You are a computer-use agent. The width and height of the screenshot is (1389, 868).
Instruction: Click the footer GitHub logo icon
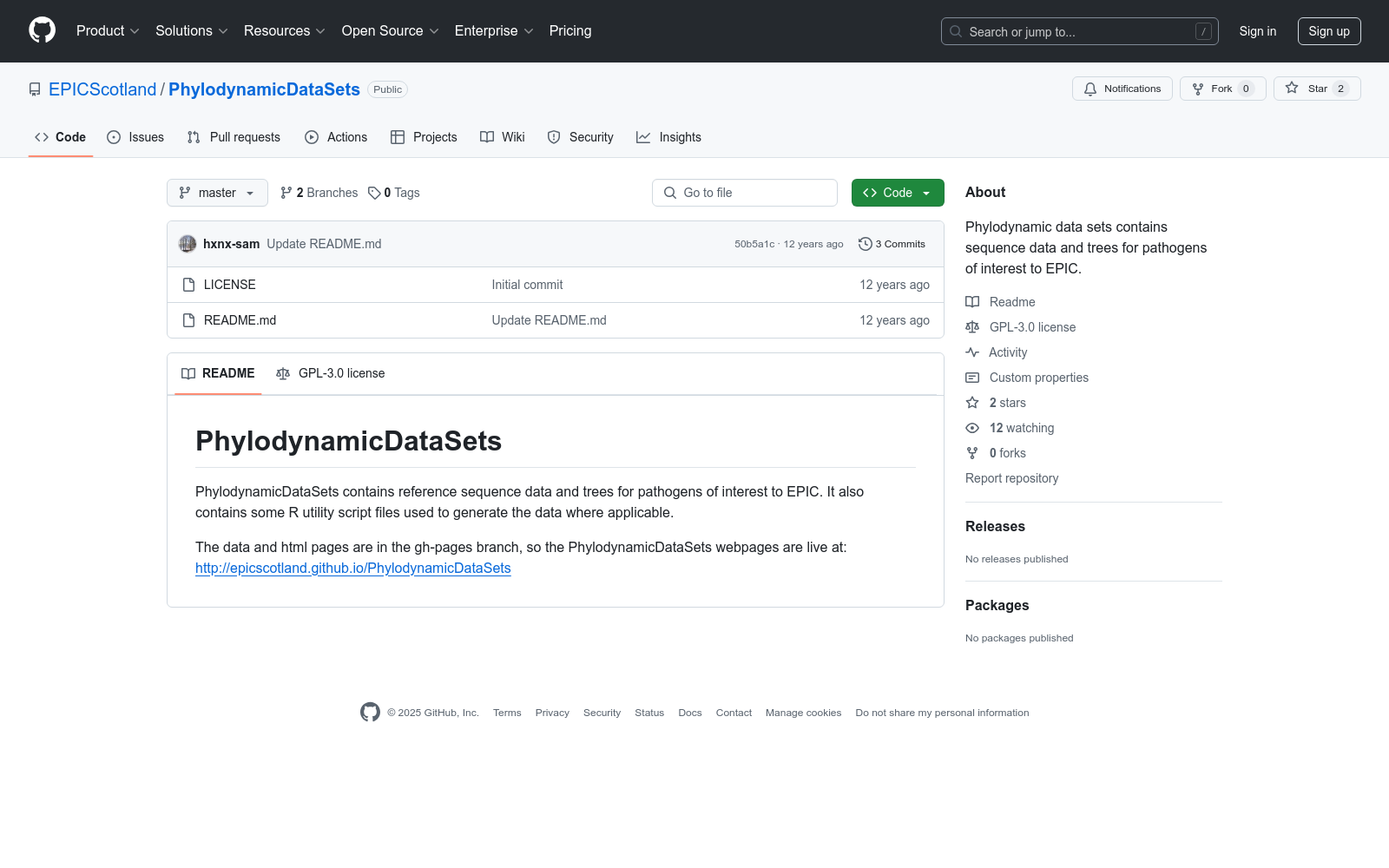click(x=370, y=713)
